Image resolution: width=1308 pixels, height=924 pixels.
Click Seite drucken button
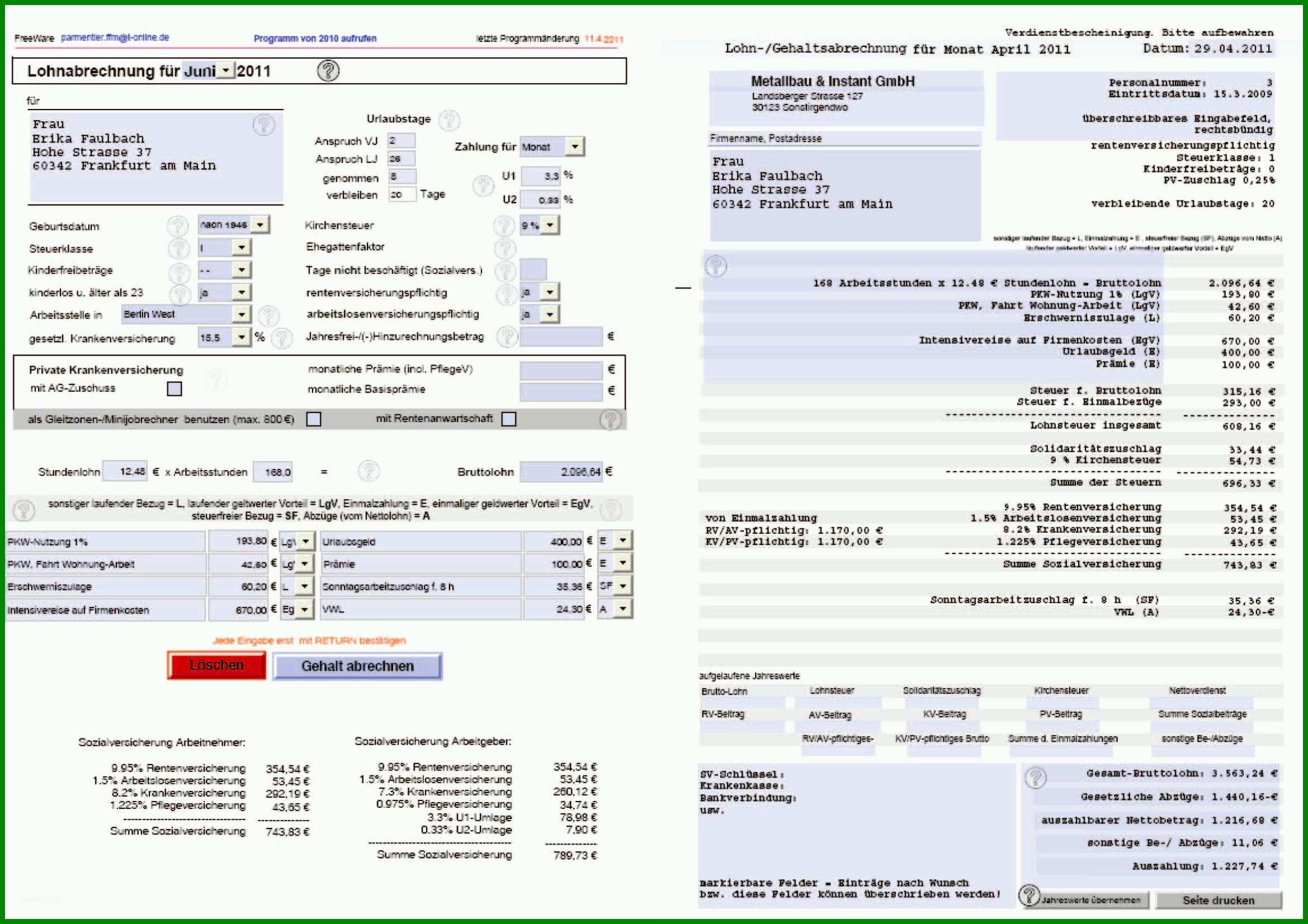click(x=1219, y=900)
